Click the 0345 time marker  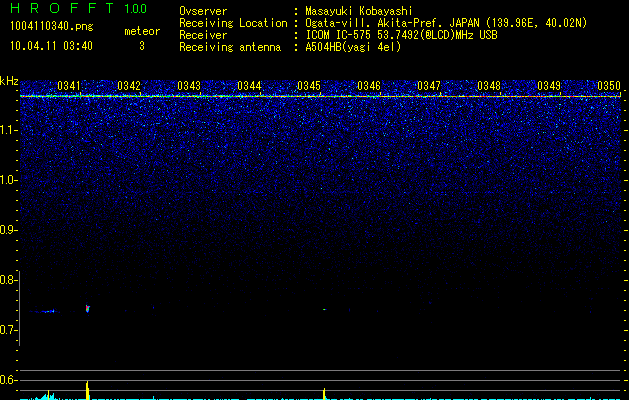[309, 86]
